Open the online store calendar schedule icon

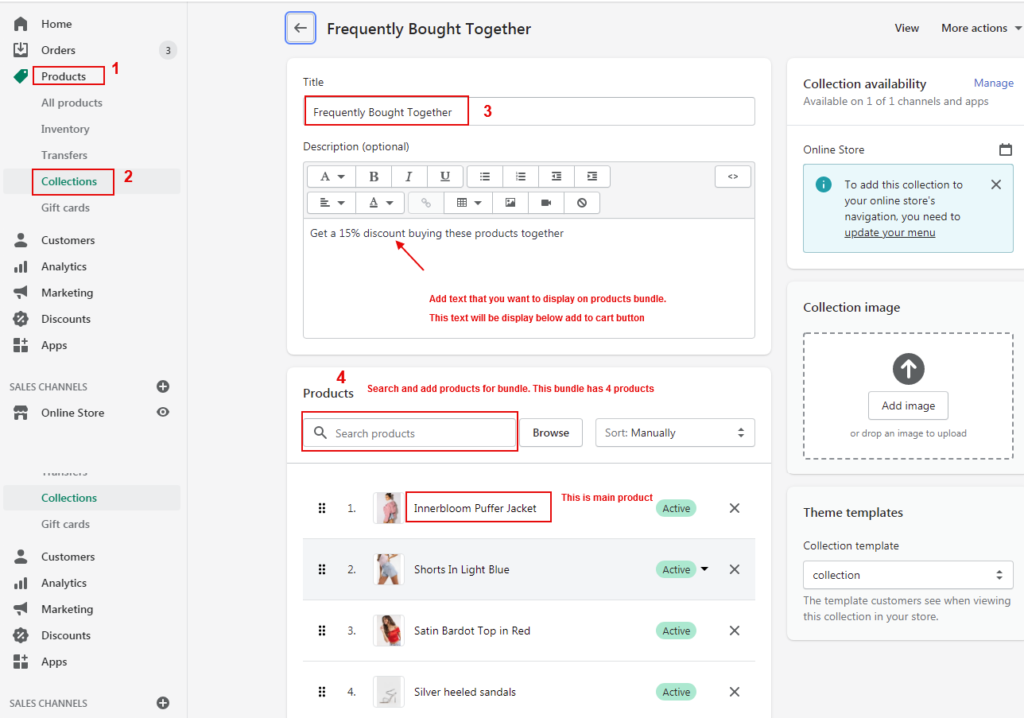pyautogui.click(x=1005, y=150)
